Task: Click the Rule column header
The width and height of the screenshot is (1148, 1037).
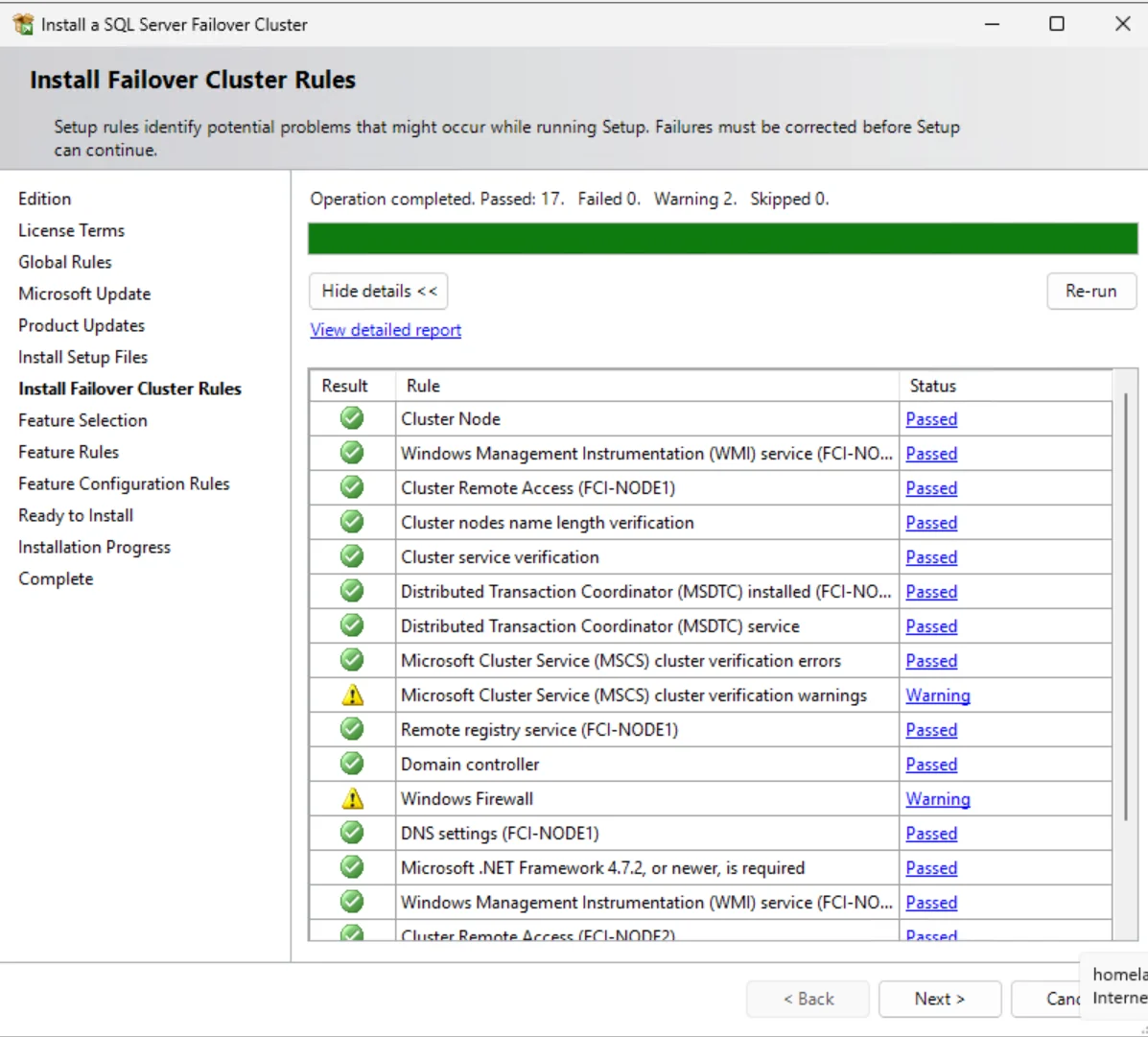Action: 647,386
